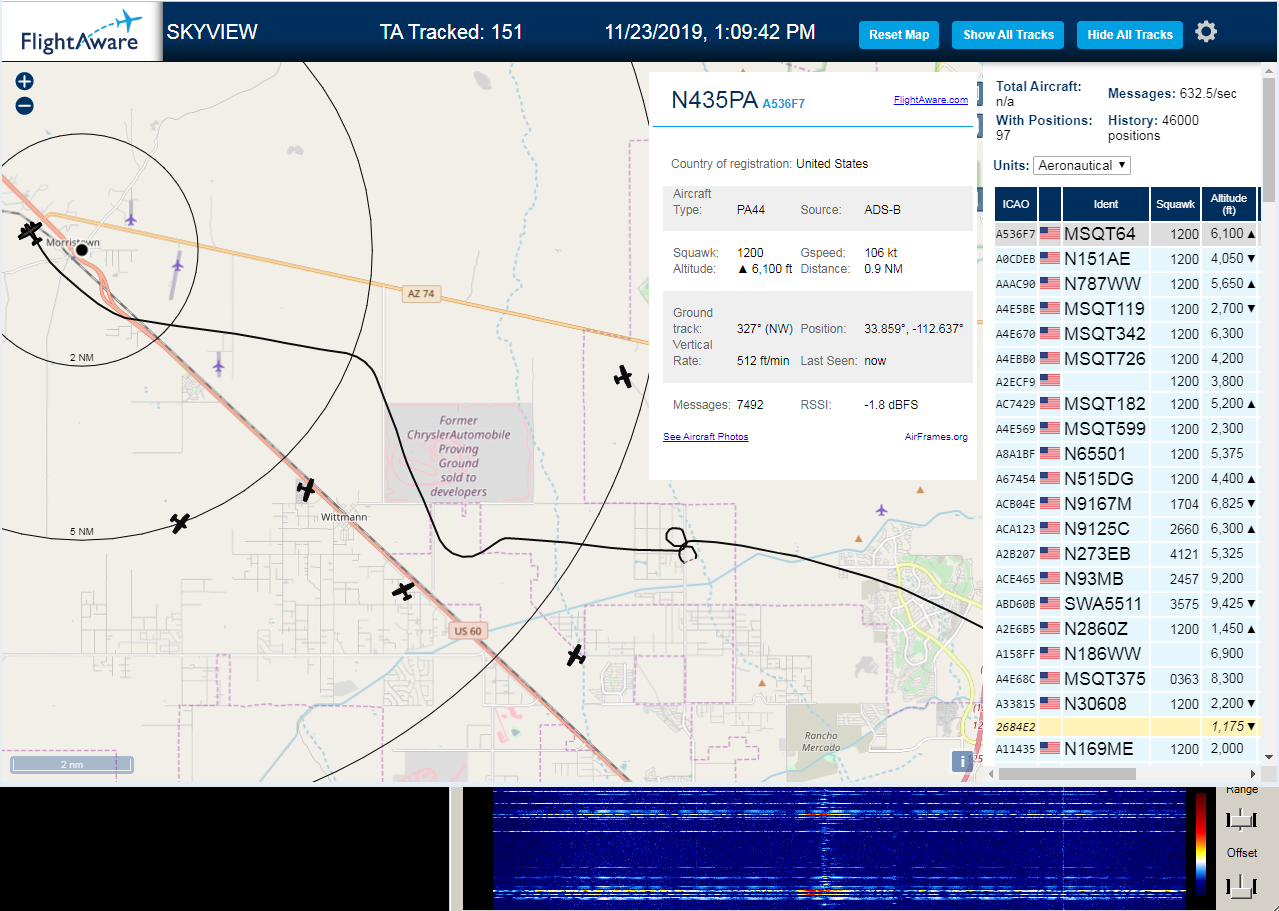Open settings with the gear icon
The width and height of the screenshot is (1279, 911).
[1206, 32]
